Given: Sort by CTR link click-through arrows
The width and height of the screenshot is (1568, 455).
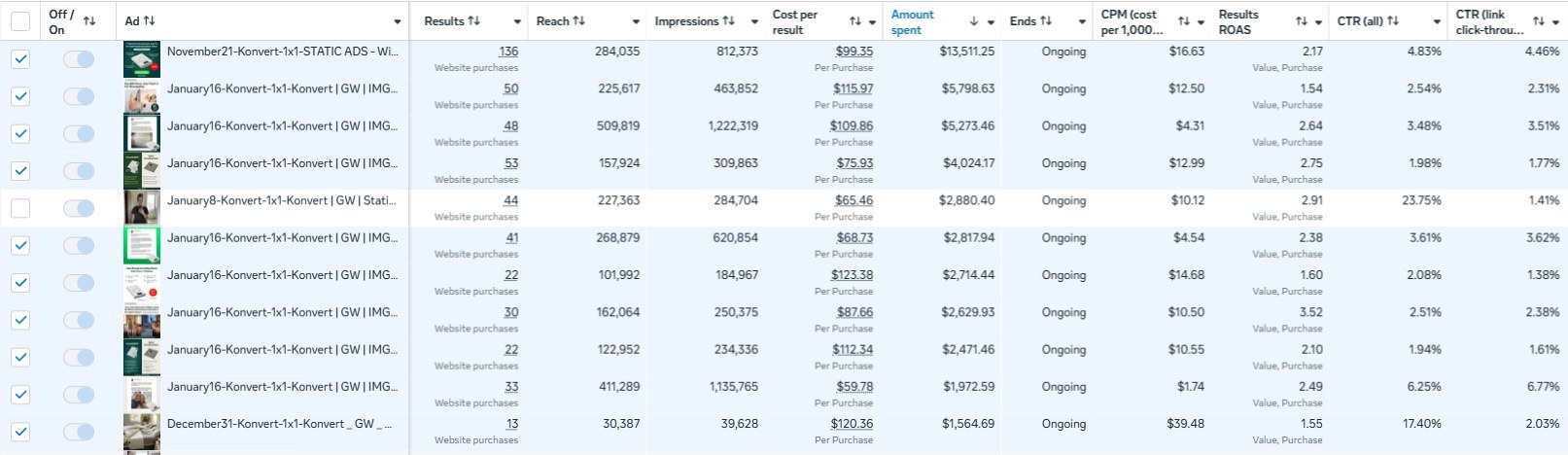Looking at the screenshot, I should (x=1539, y=21).
